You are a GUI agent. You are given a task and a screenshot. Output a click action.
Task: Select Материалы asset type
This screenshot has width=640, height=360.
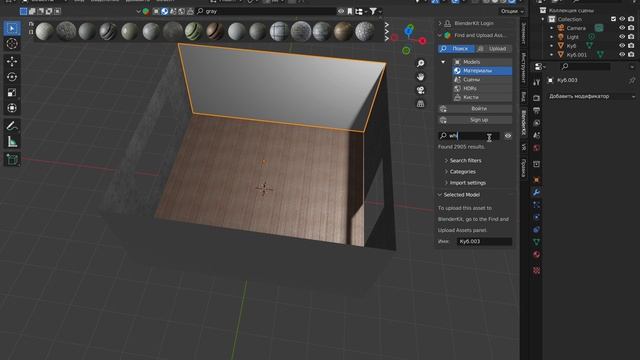(482, 71)
